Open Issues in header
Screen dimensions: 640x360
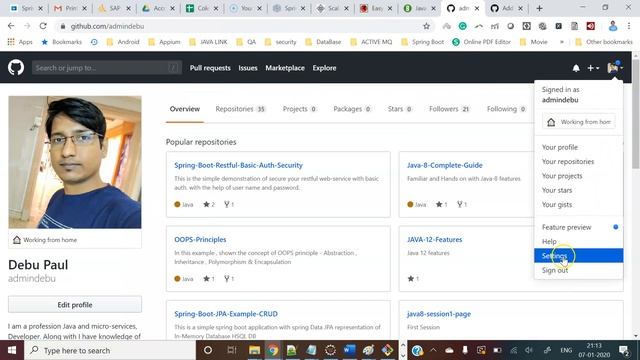point(248,68)
